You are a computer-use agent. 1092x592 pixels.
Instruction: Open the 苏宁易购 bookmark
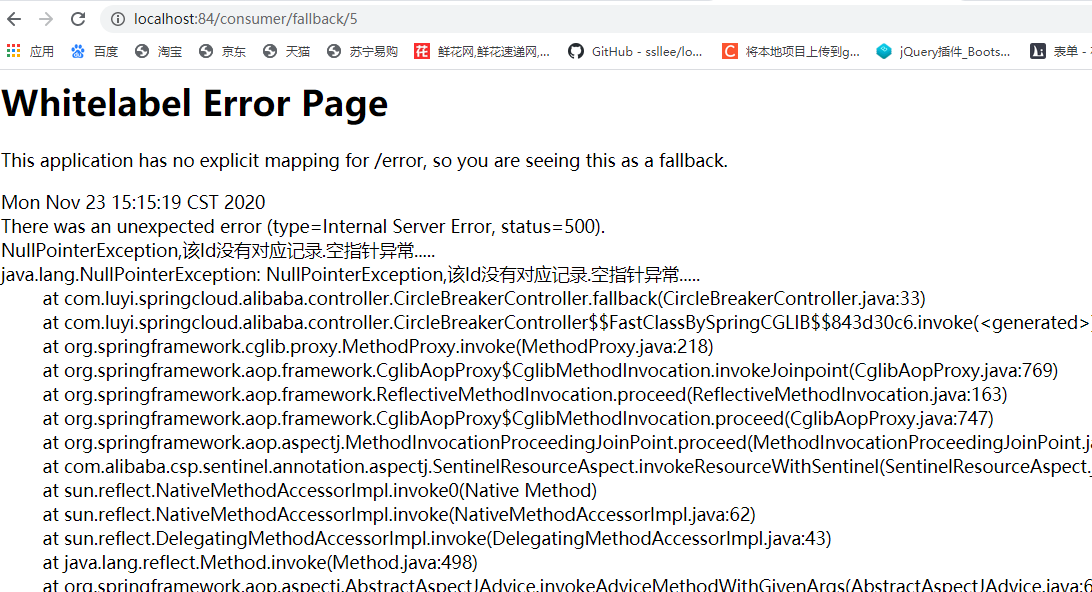[363, 52]
